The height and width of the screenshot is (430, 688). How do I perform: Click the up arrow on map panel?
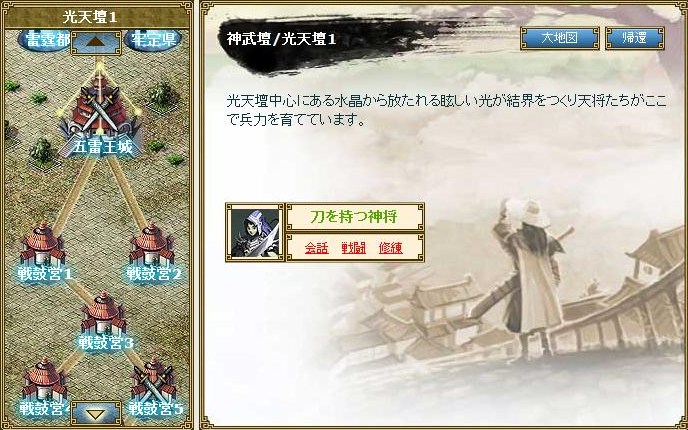click(x=96, y=43)
